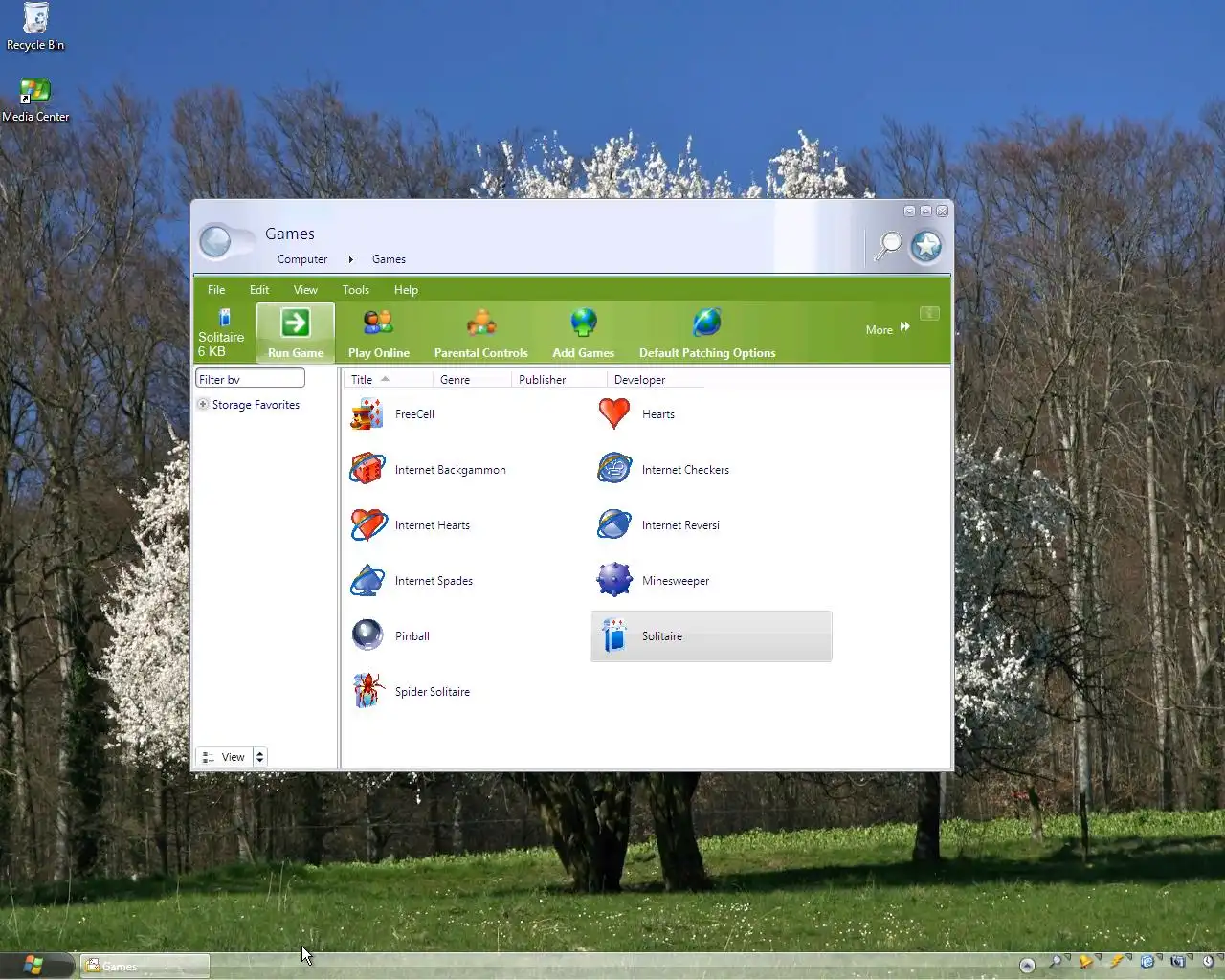The image size is (1225, 980).
Task: Click the clock icon in the system tray
Action: pos(1209,962)
